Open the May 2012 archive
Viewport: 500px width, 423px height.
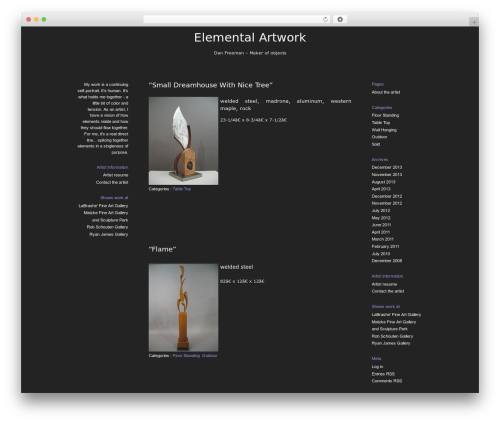381,218
